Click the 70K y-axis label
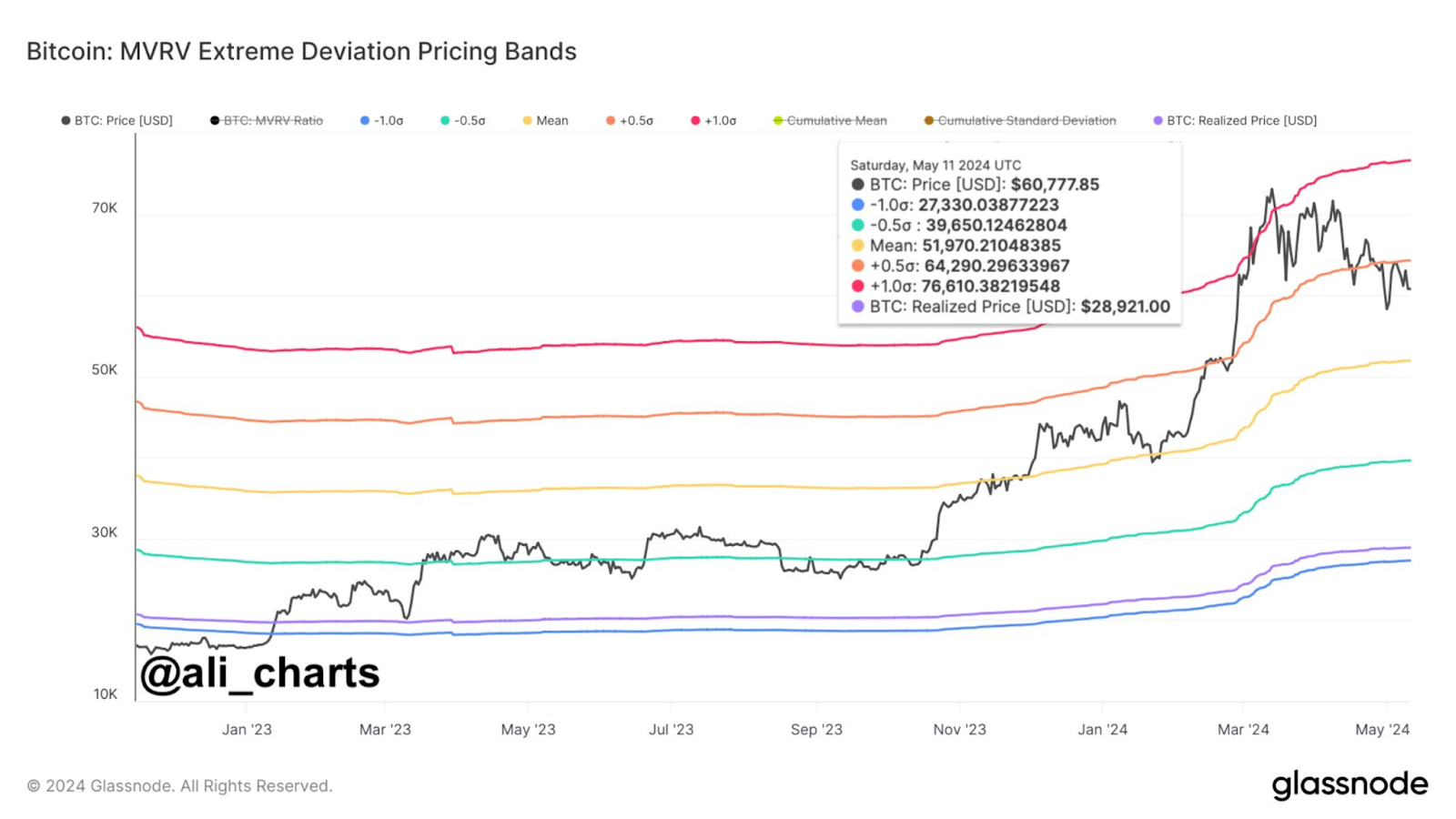 tap(105, 207)
